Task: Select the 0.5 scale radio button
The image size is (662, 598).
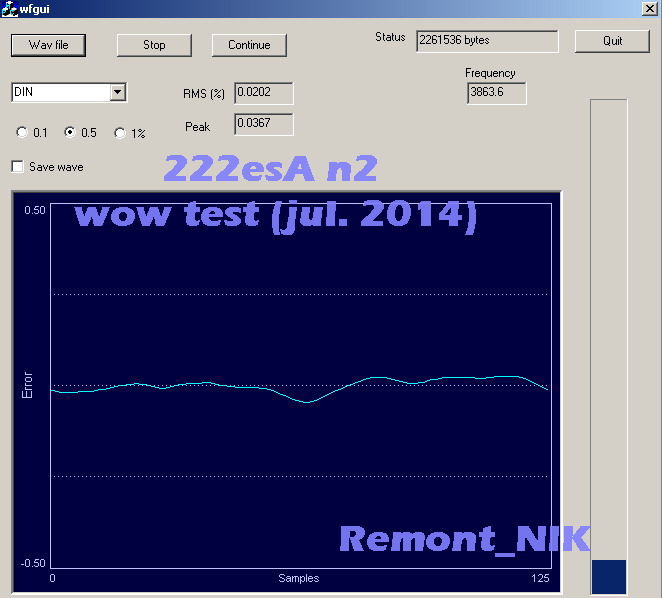Action: tap(70, 132)
